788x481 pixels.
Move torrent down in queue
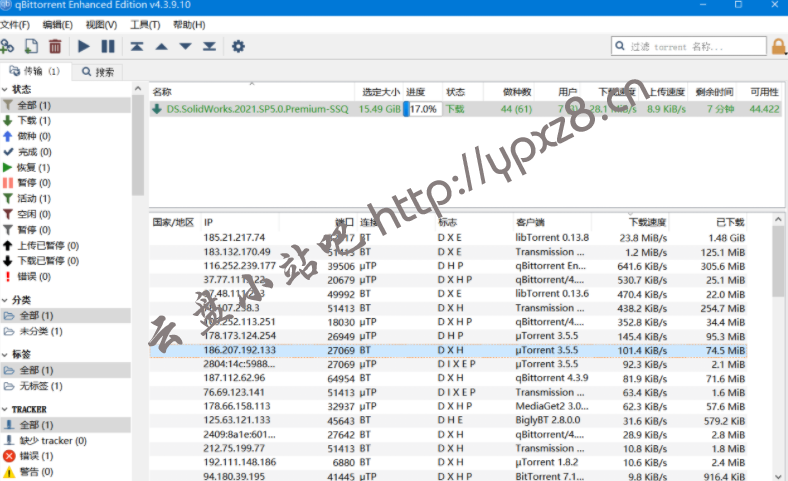(x=185, y=46)
